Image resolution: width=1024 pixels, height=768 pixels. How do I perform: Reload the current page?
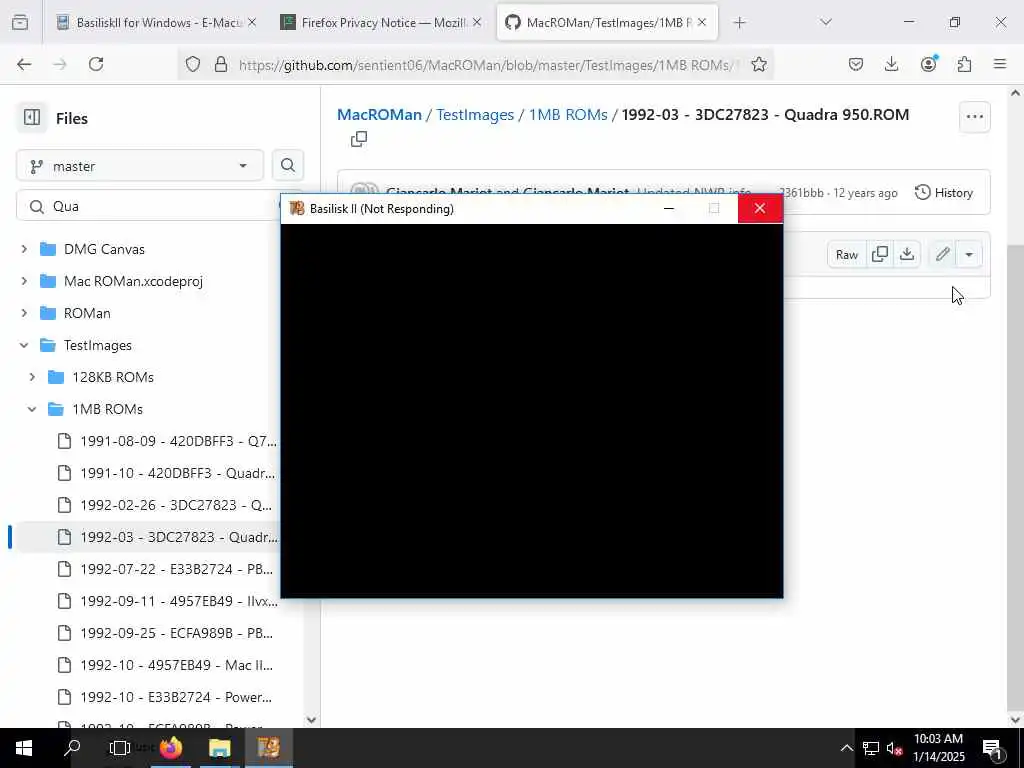pos(96,64)
